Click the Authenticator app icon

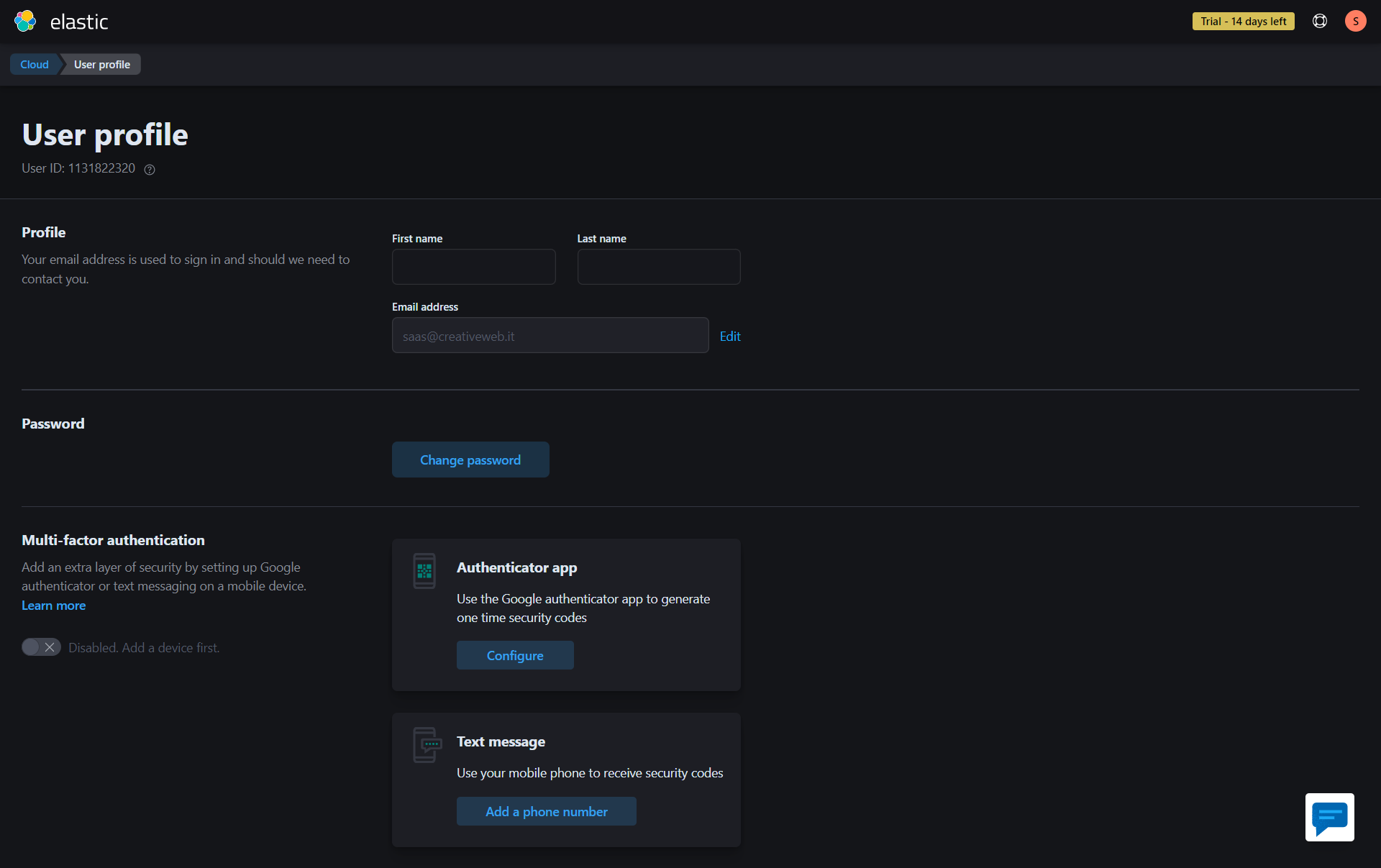pyautogui.click(x=424, y=571)
